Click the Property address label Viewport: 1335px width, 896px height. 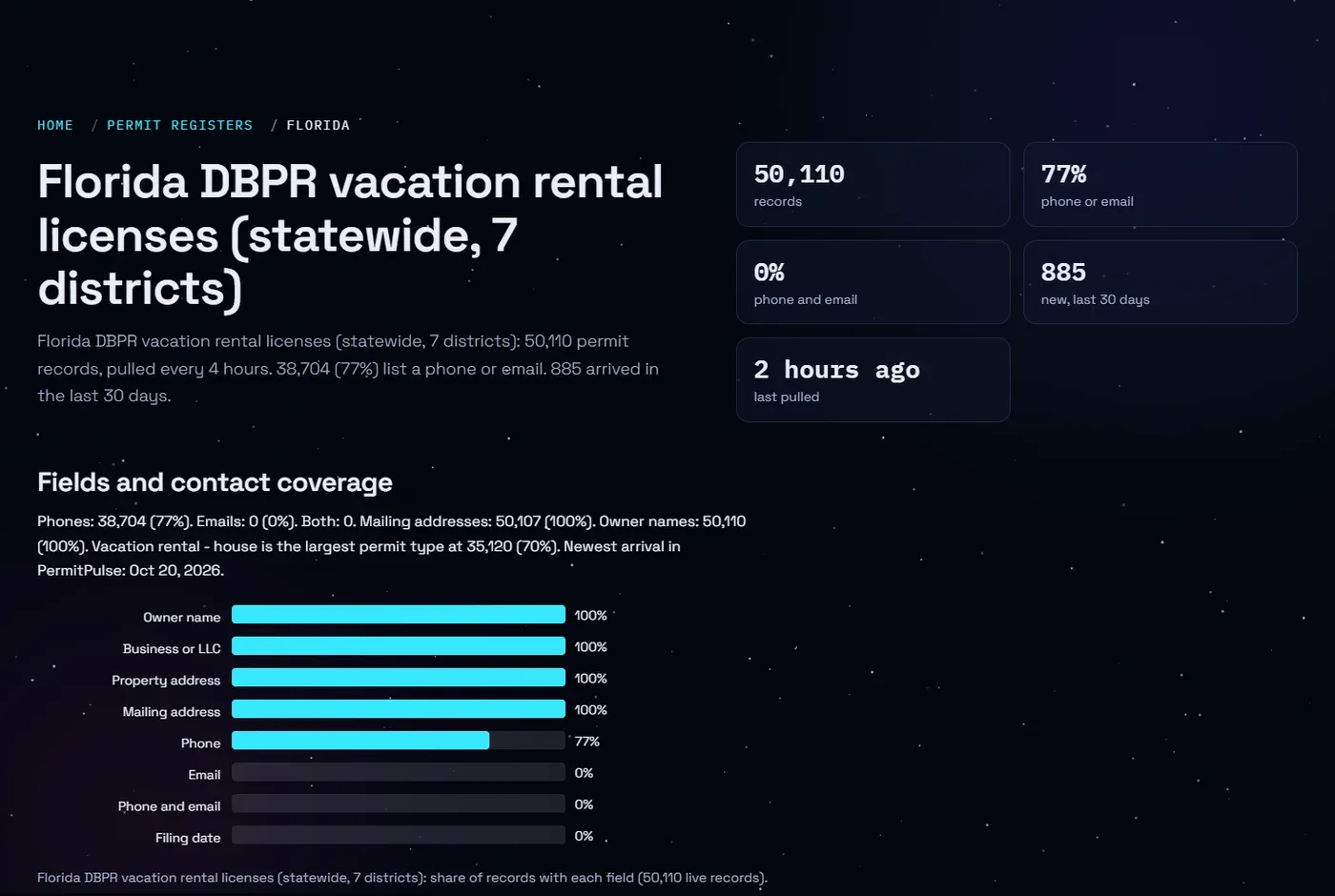point(166,680)
